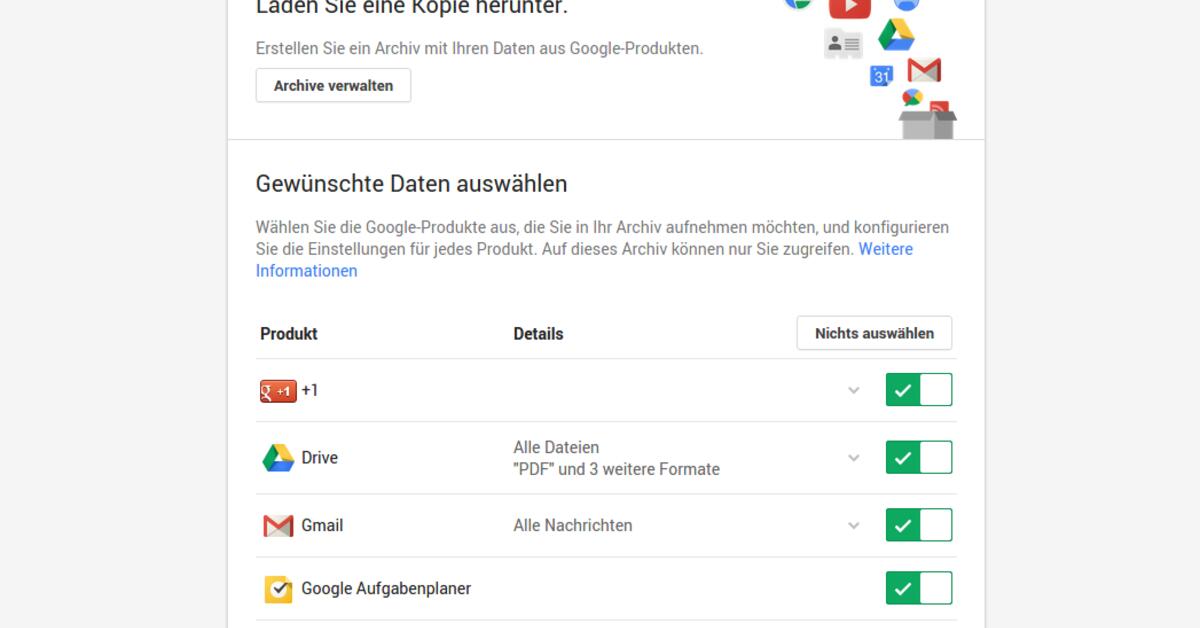Viewport: 1200px width, 628px height.
Task: Expand Drive options with the chevron
Action: click(854, 458)
